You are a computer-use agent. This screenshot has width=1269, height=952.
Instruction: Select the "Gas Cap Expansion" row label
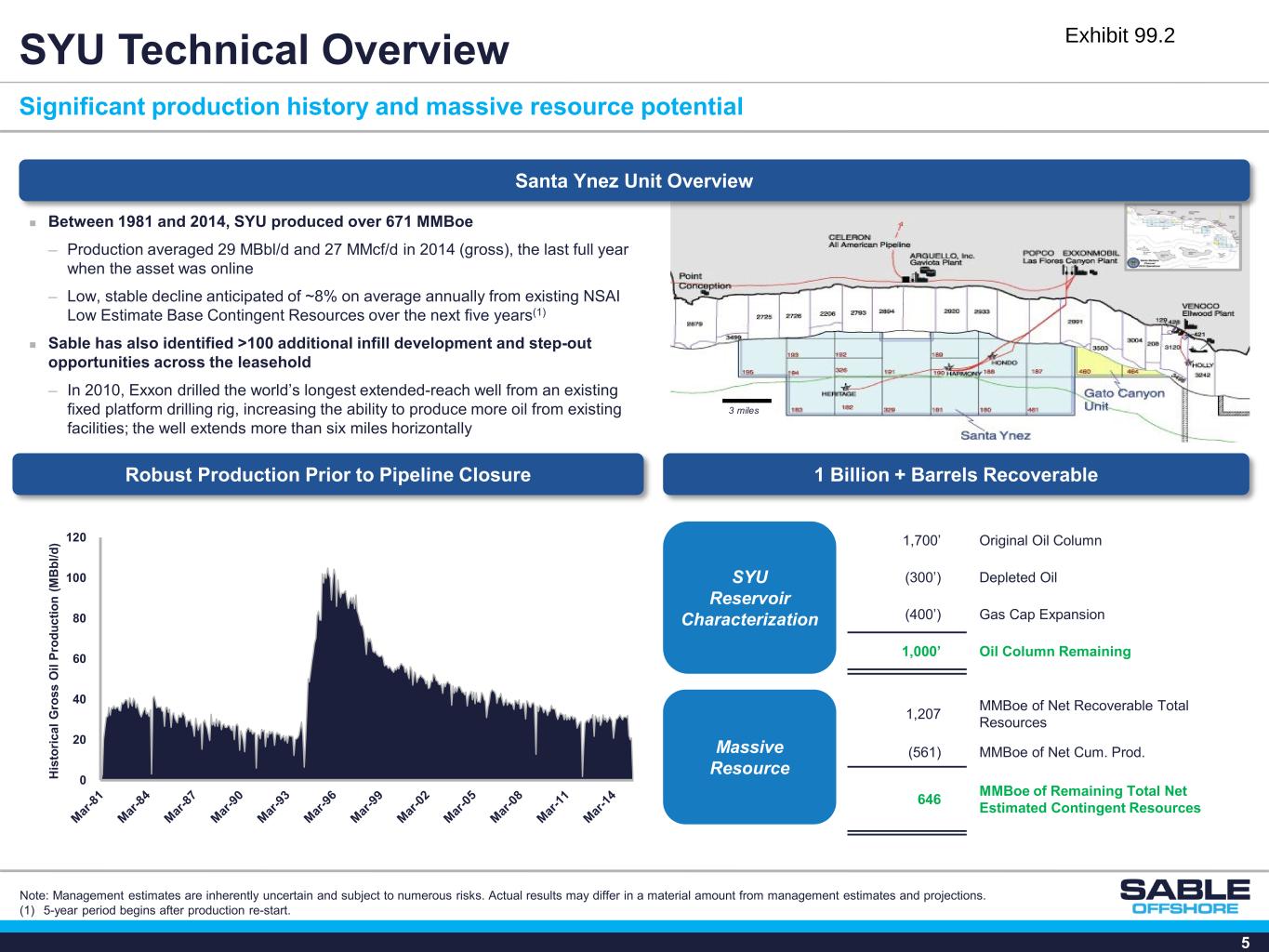pyautogui.click(x=1042, y=615)
